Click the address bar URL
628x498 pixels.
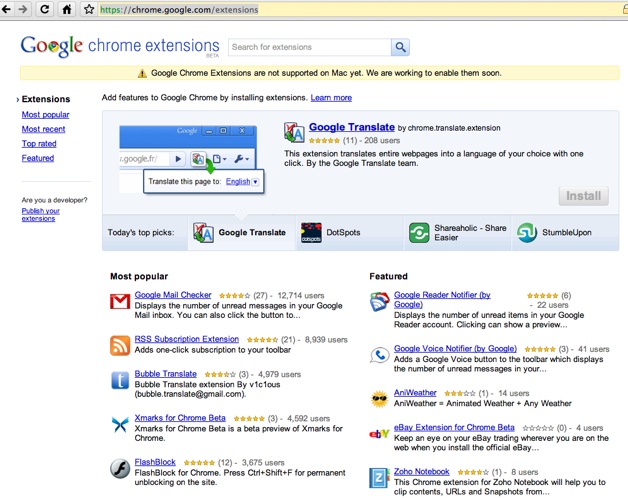point(179,10)
